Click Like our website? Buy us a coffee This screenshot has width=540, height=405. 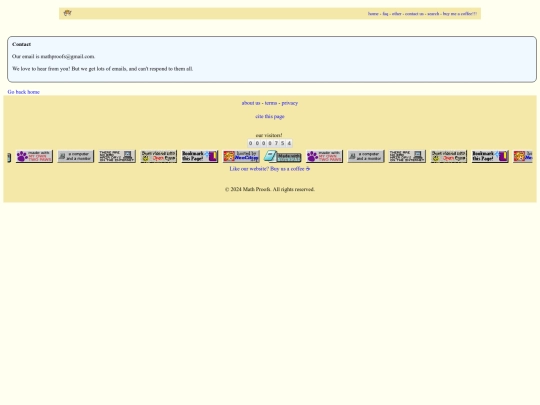pos(270,169)
